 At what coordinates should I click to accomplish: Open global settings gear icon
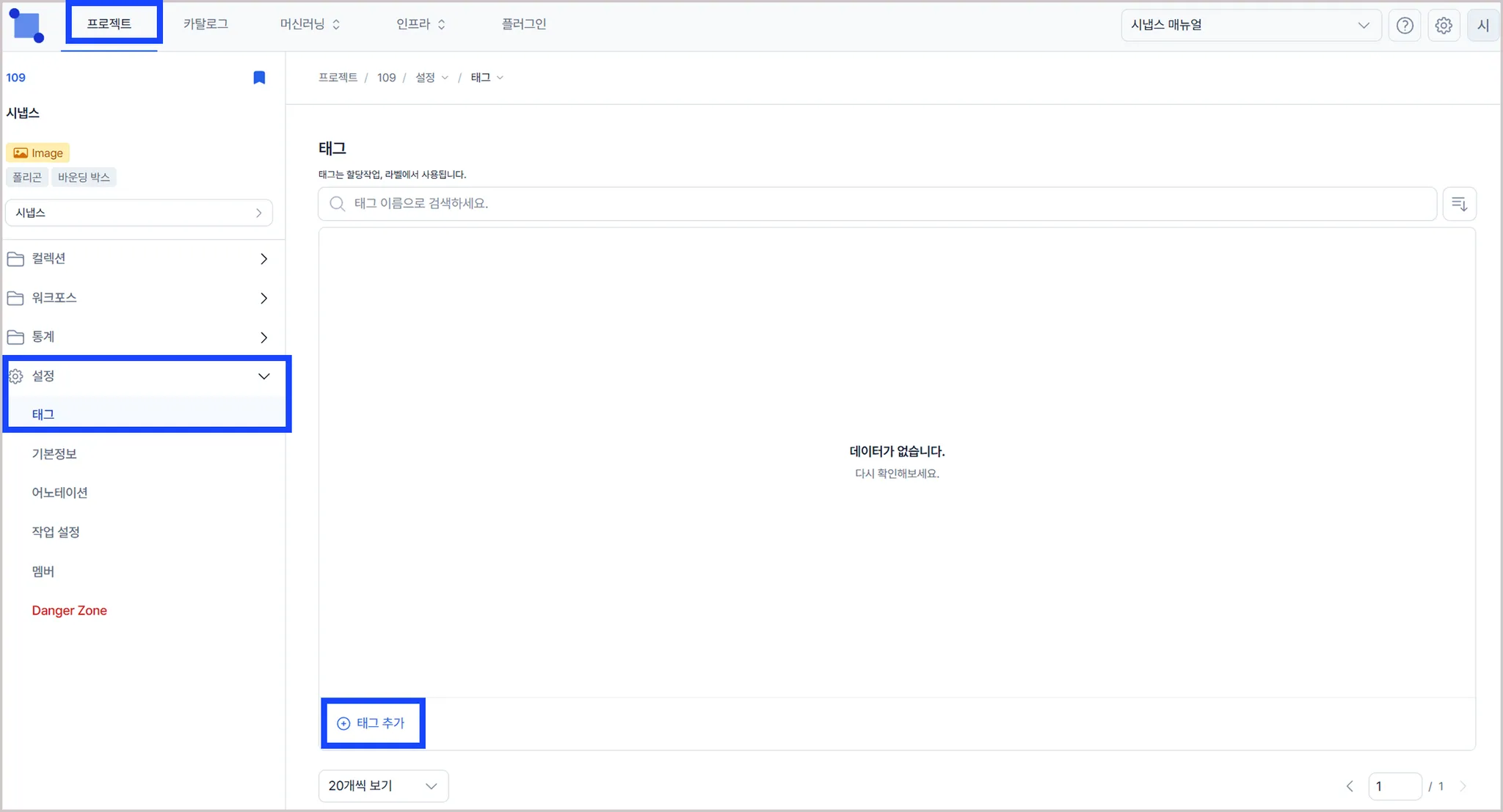(1444, 26)
